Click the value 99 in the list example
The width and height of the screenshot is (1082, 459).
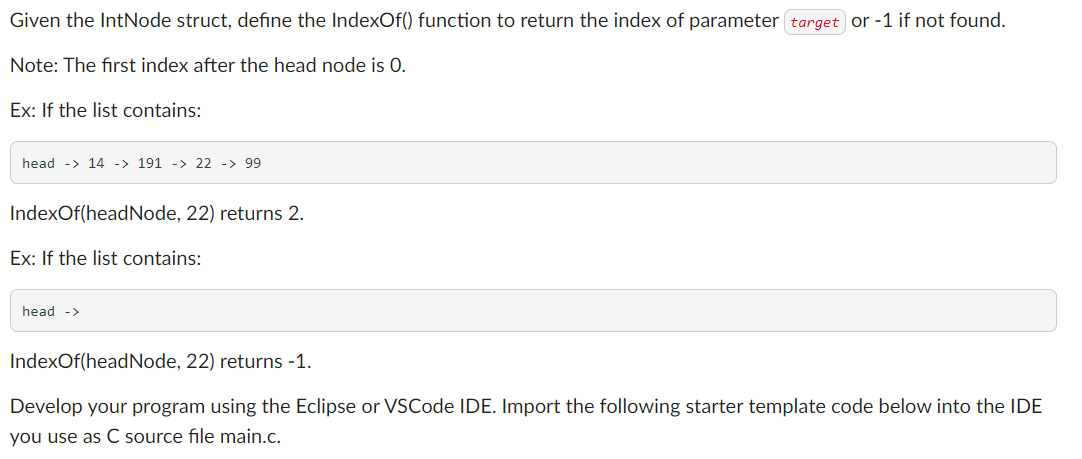(253, 164)
